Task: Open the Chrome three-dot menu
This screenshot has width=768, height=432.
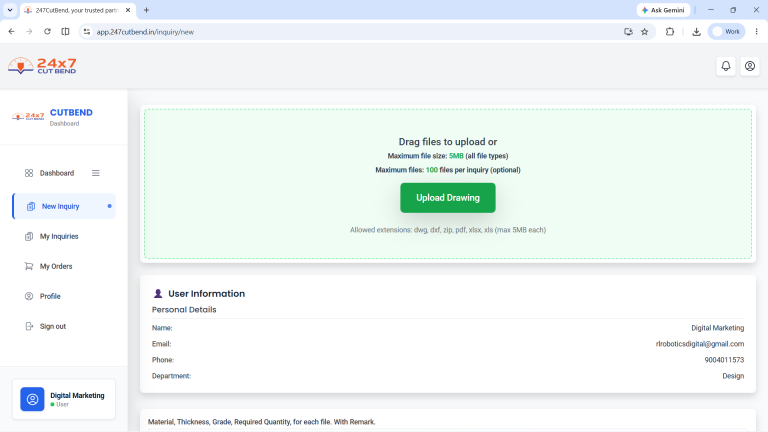Action: (756, 32)
